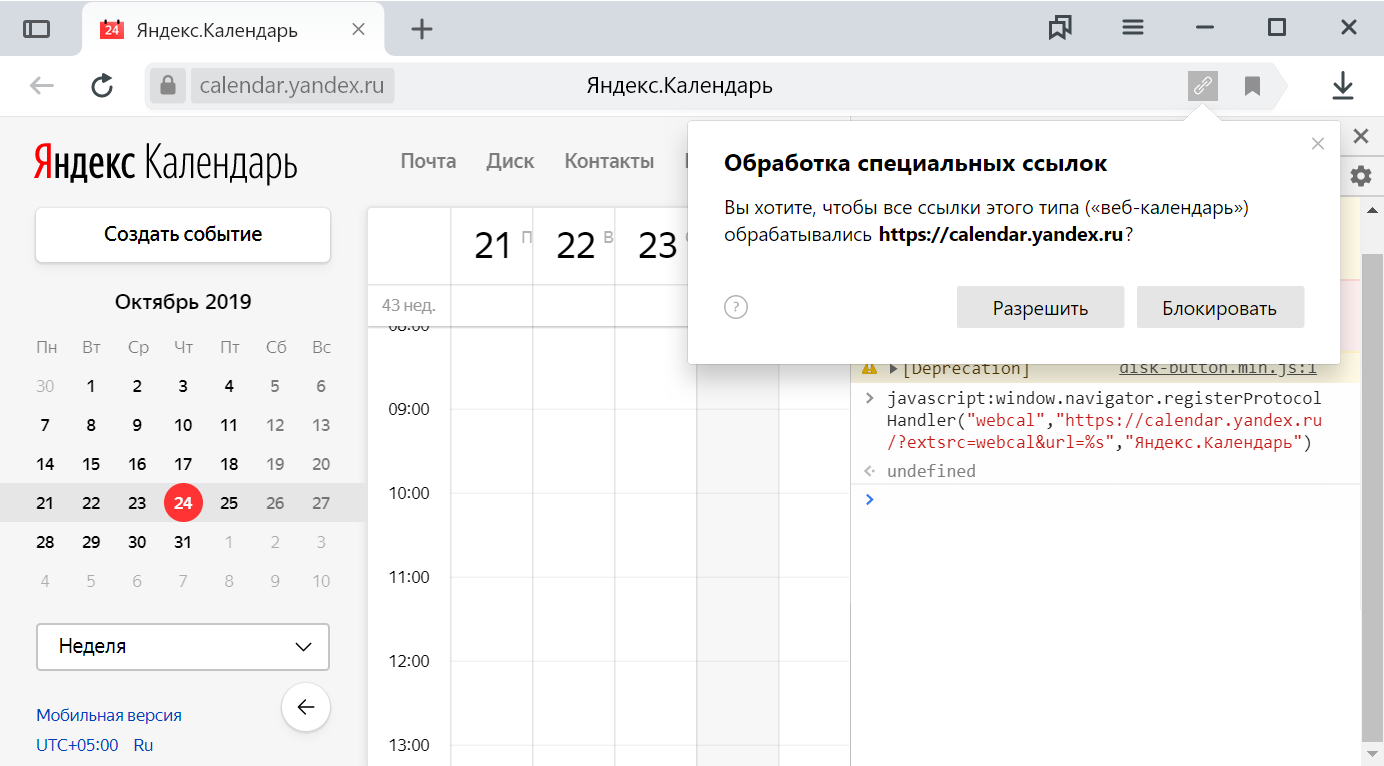Click the Блокировать button
The height and width of the screenshot is (766, 1384).
[x=1220, y=308]
